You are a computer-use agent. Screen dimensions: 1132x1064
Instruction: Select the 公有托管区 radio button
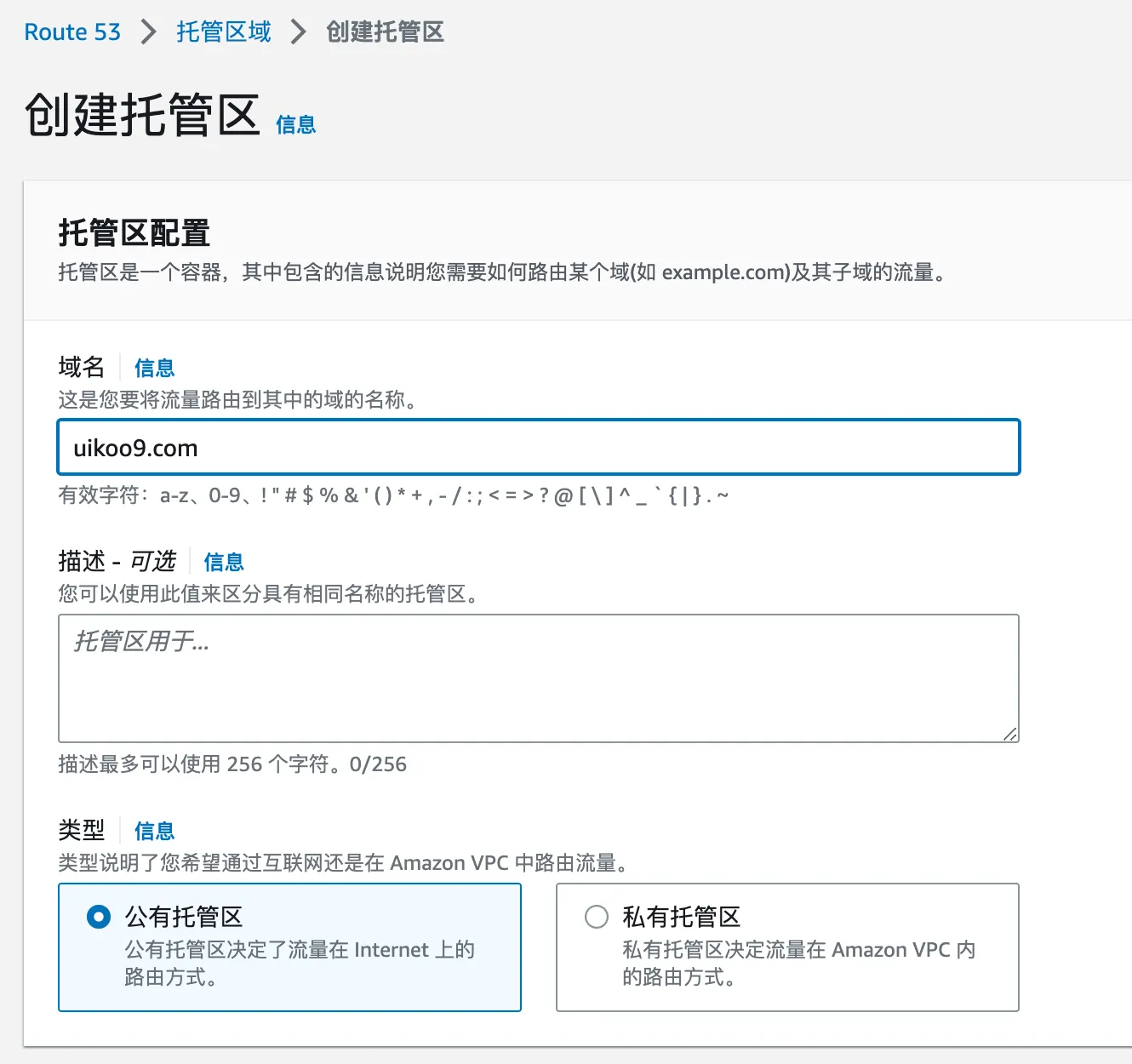click(99, 917)
